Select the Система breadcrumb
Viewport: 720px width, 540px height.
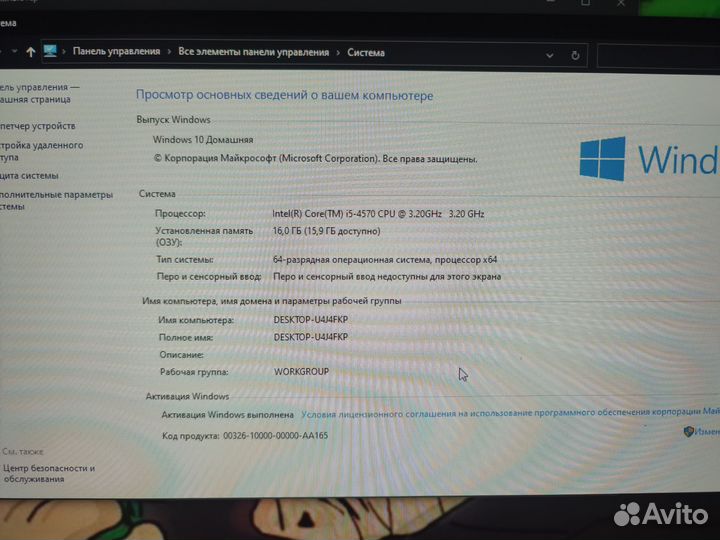(366, 52)
